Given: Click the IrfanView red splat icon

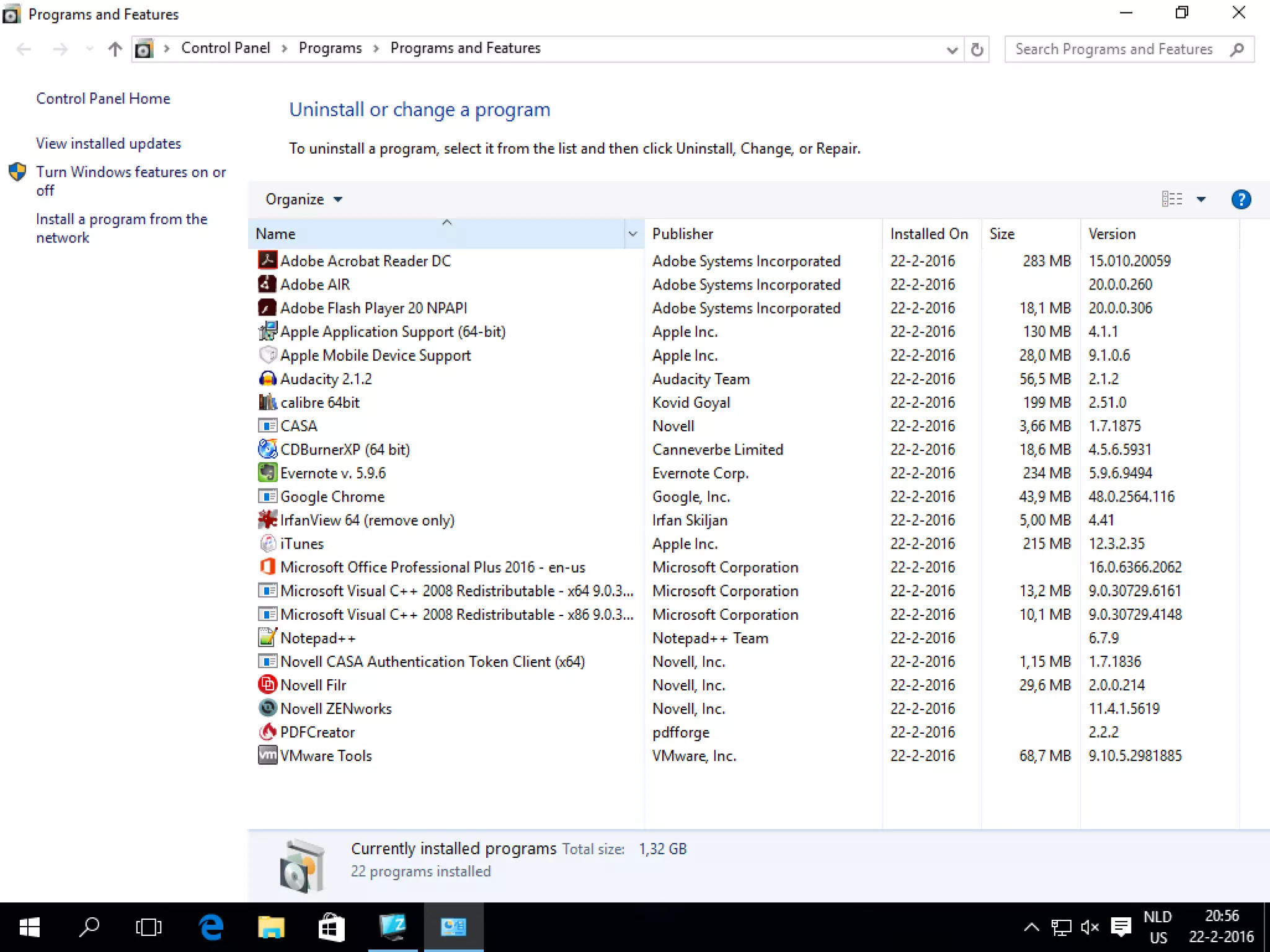Looking at the screenshot, I should [x=267, y=519].
